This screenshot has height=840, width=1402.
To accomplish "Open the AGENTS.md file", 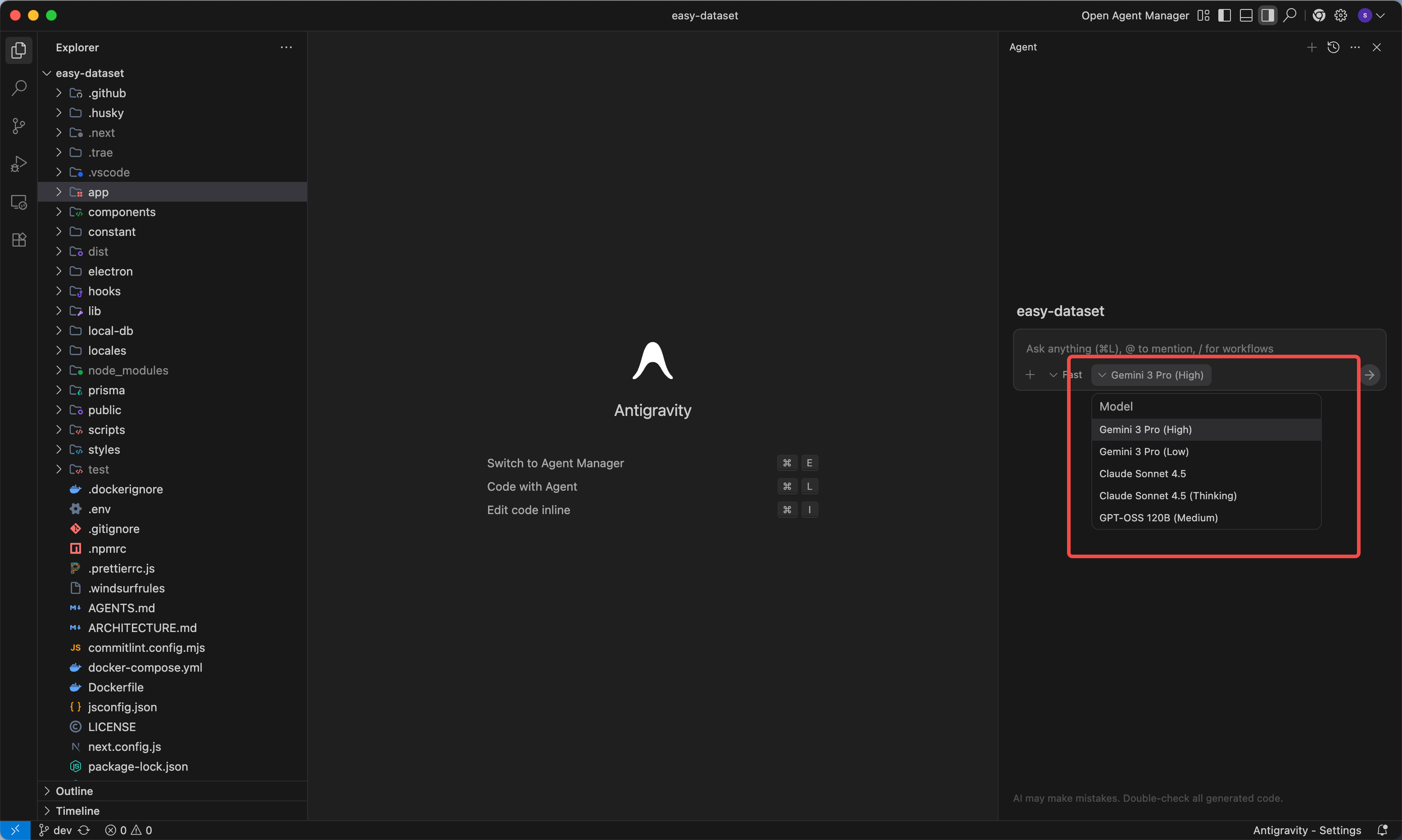I will click(121, 608).
